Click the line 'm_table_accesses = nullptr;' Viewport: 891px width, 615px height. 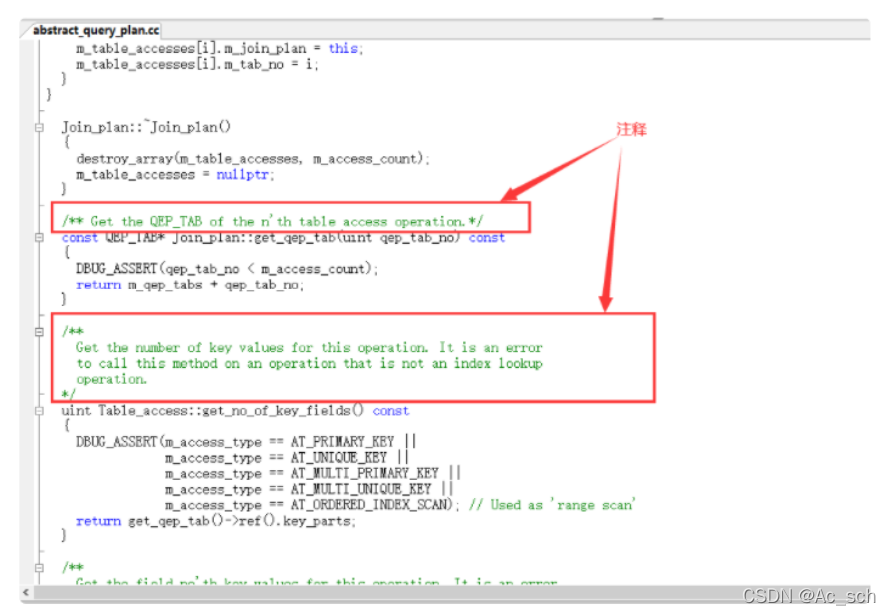click(175, 174)
